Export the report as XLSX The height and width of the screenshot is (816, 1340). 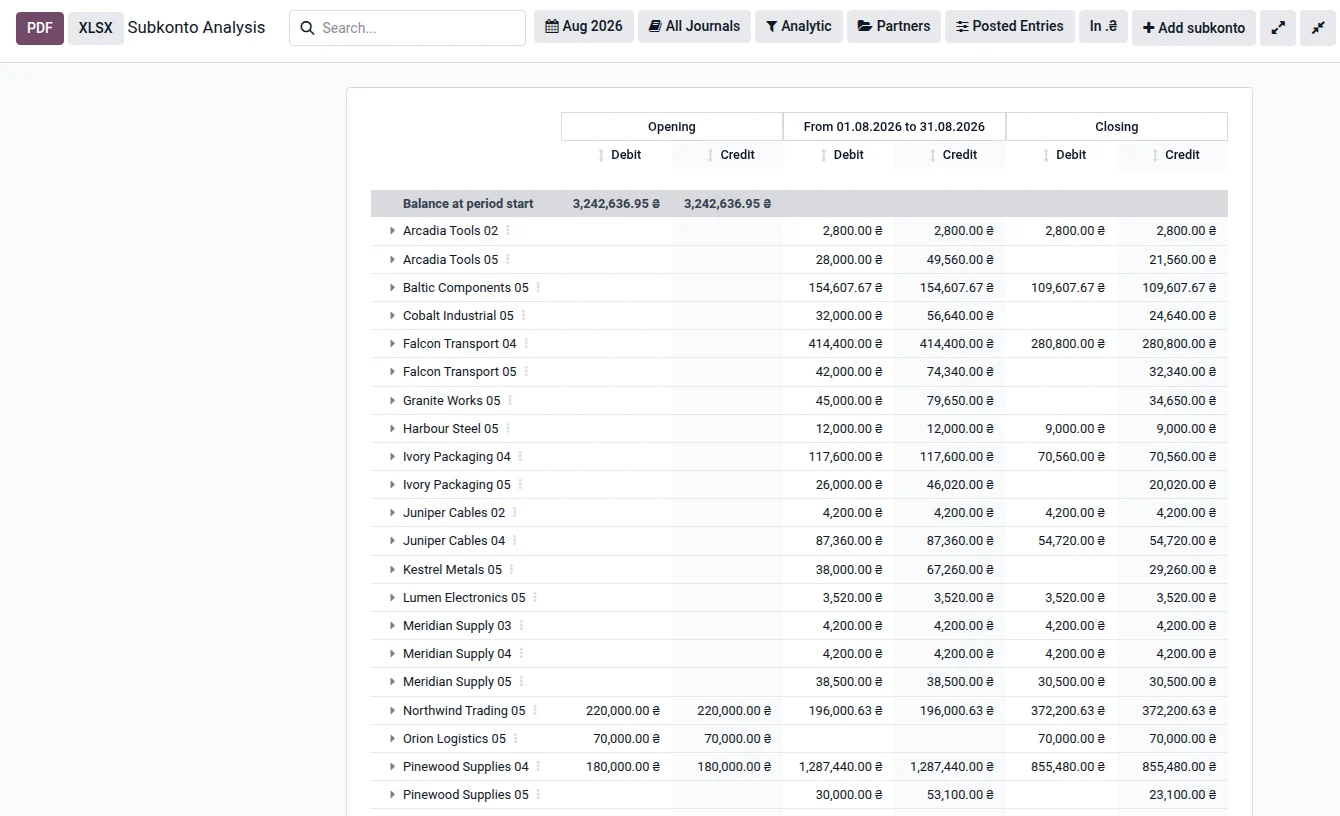click(x=96, y=28)
